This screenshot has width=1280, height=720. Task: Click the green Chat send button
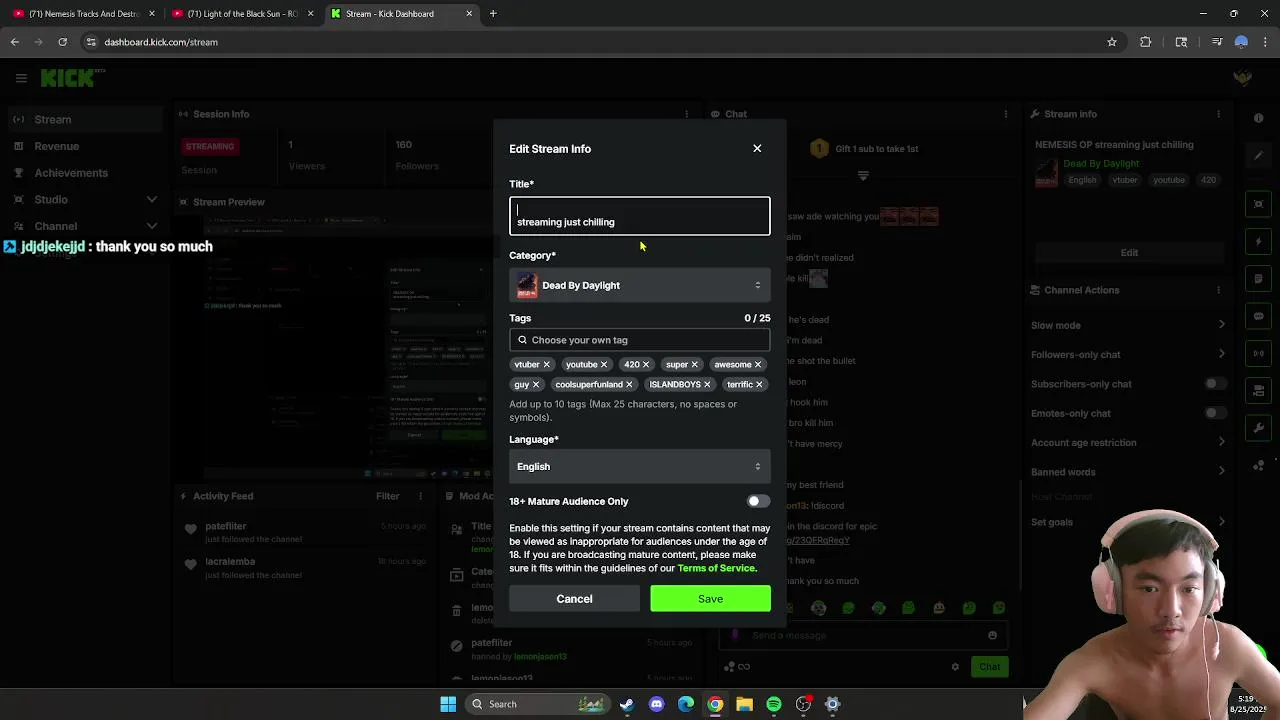click(x=989, y=667)
